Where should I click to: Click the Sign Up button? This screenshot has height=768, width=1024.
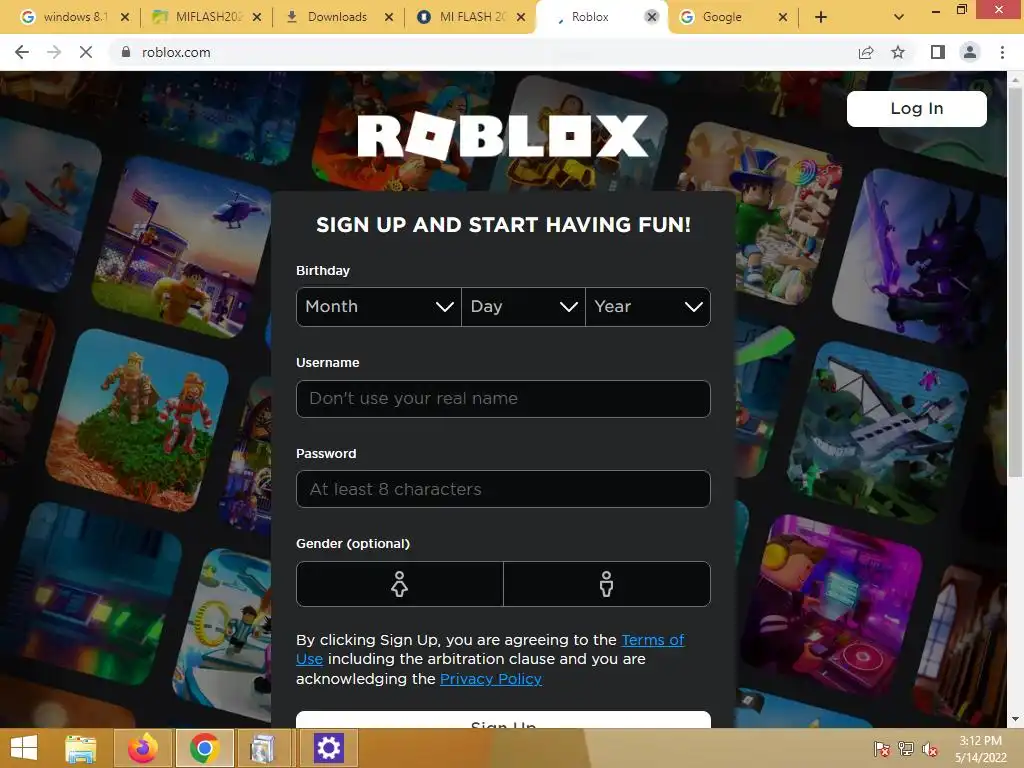click(503, 720)
